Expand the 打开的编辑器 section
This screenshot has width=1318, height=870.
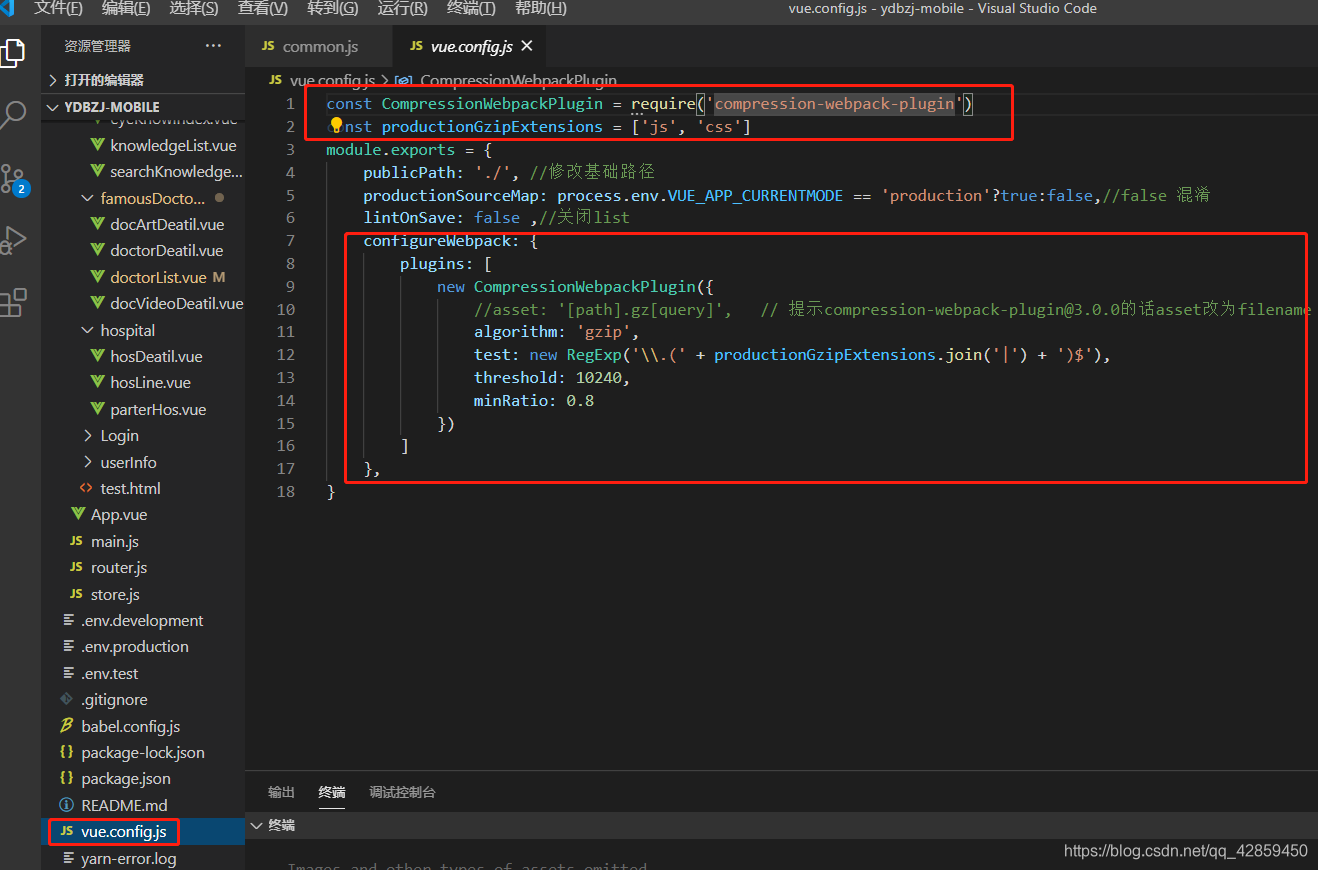click(x=143, y=80)
